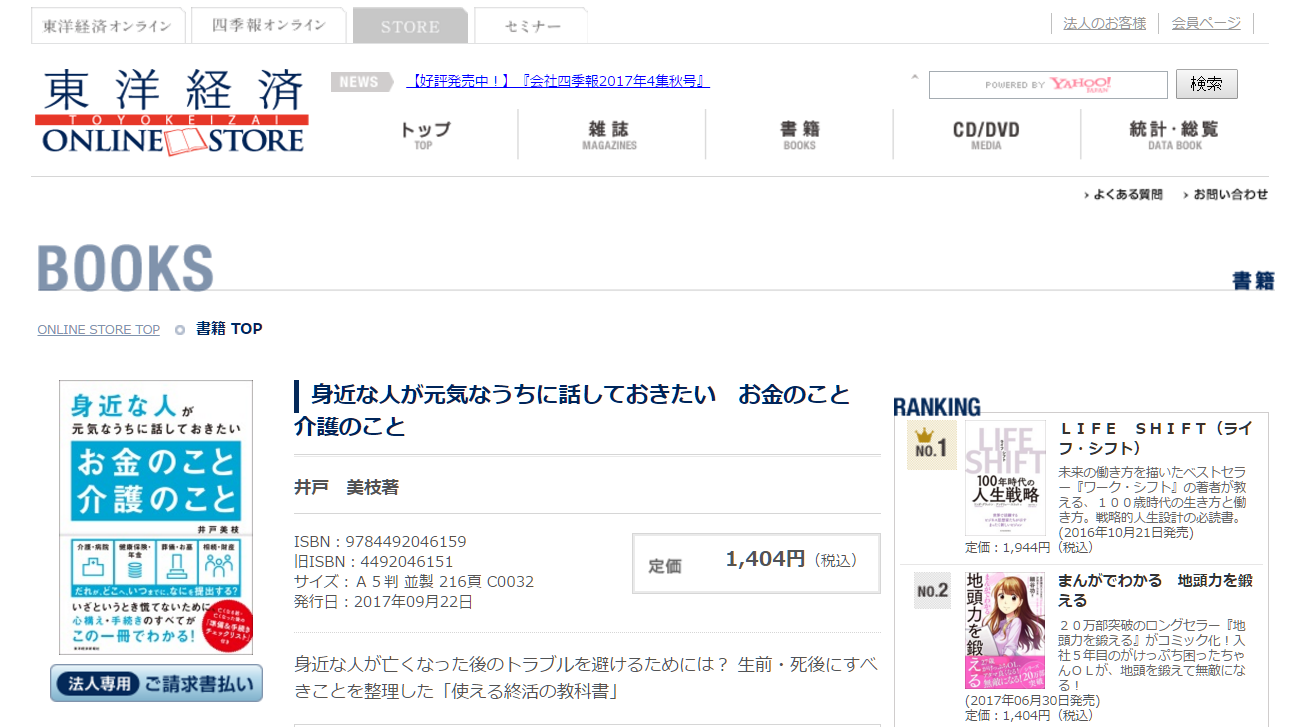Click the 東洋経済 ONLINE STORE logo

pyautogui.click(x=172, y=111)
